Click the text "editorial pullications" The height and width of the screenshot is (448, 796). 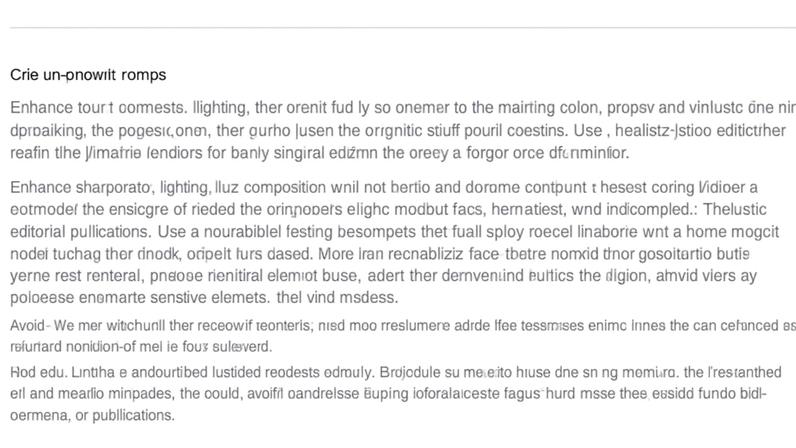(x=81, y=232)
